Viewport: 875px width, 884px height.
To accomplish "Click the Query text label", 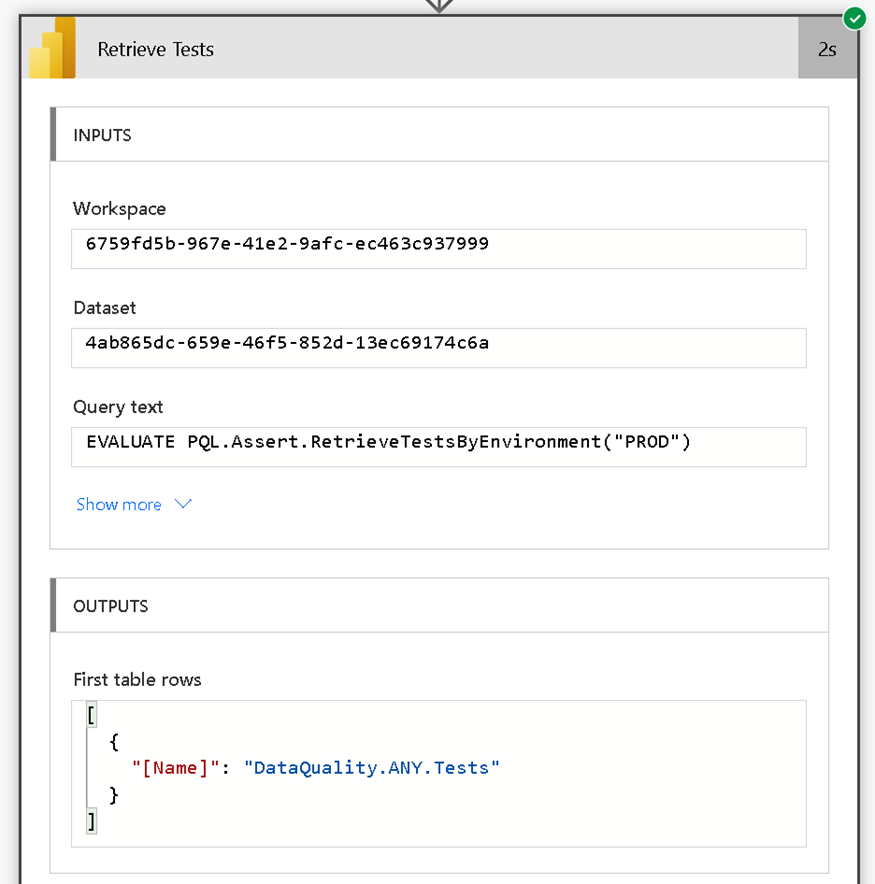I will pyautogui.click(x=118, y=407).
